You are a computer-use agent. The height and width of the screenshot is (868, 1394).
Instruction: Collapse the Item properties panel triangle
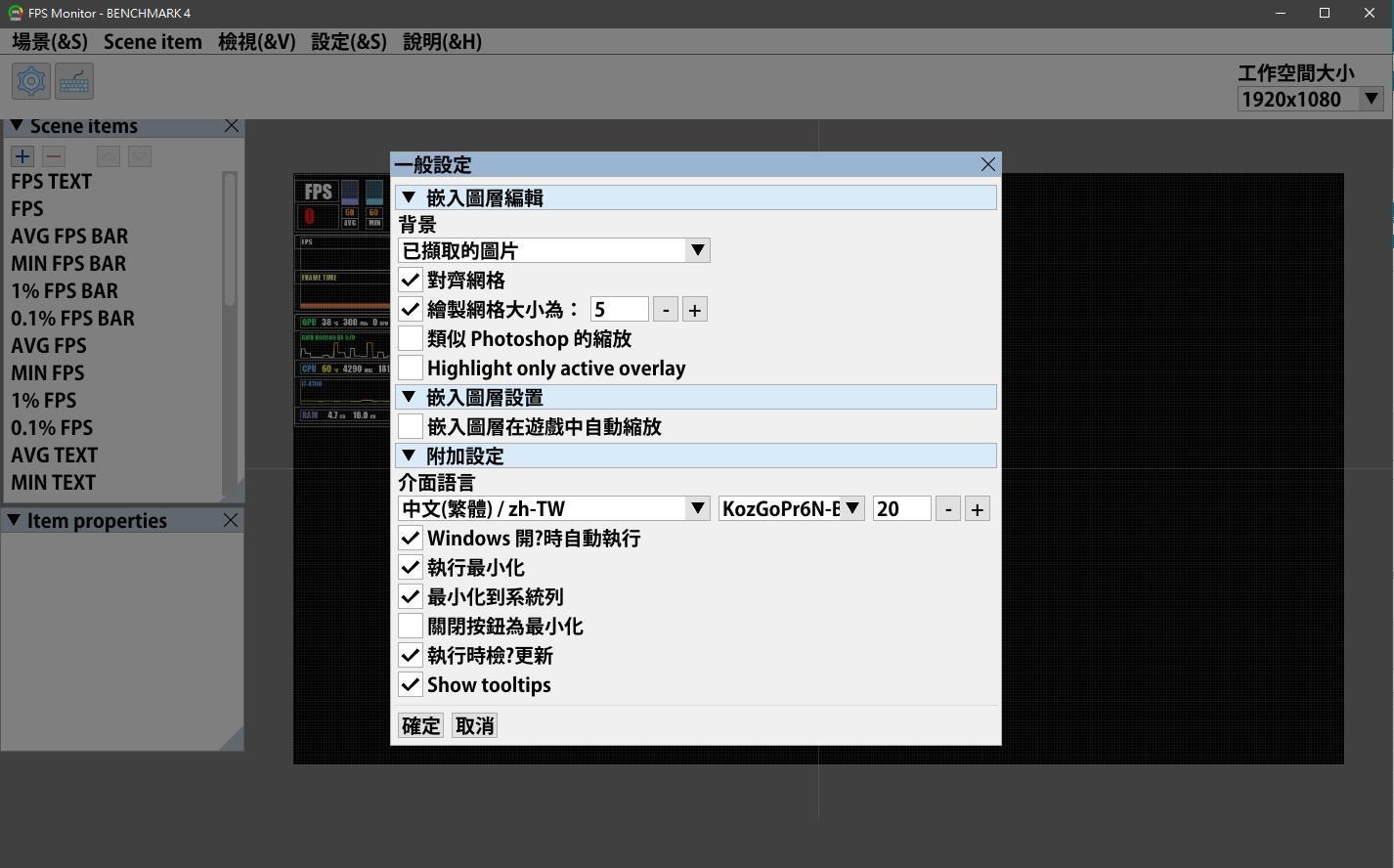(x=14, y=520)
